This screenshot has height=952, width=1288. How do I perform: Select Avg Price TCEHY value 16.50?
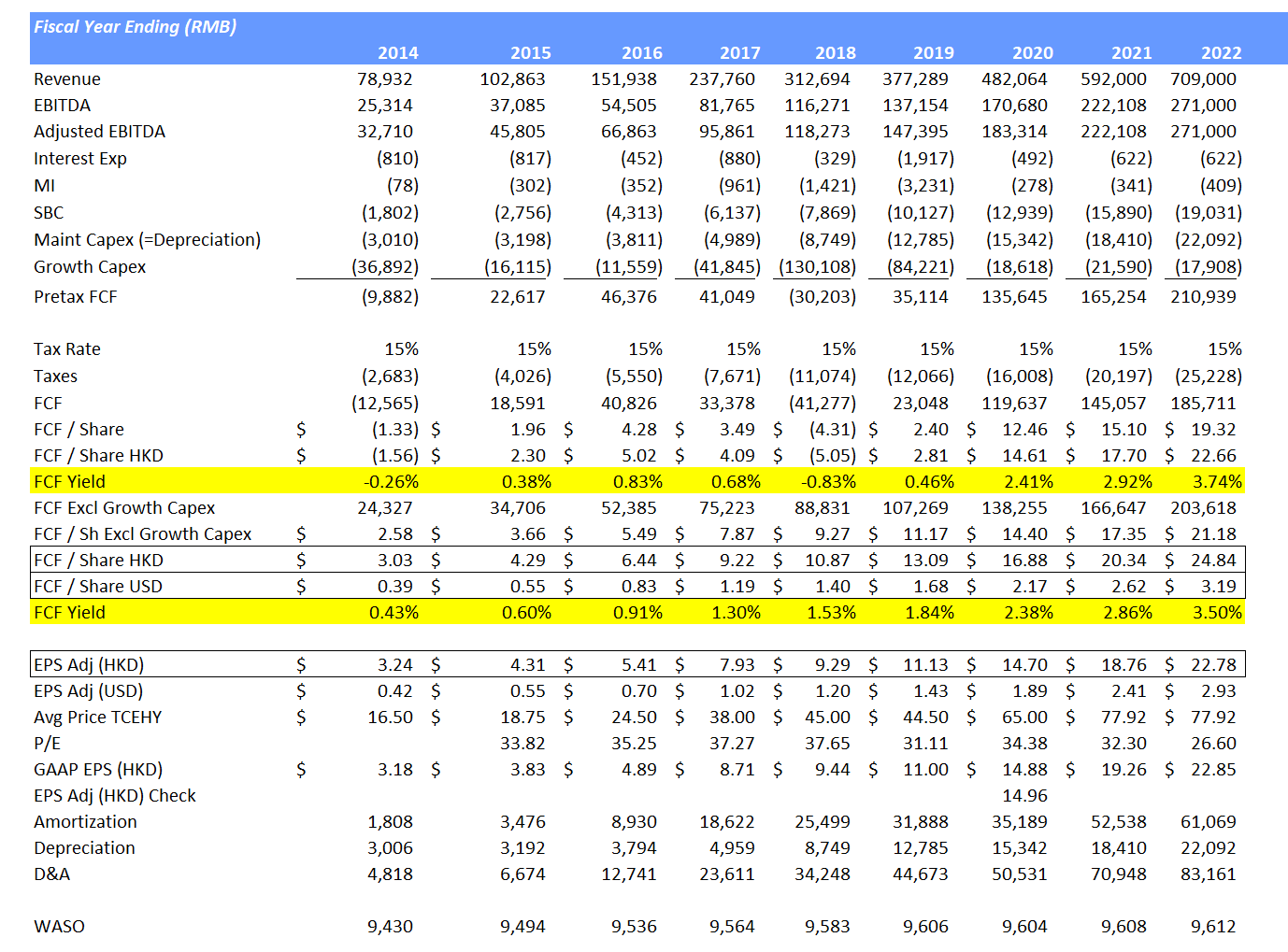coord(390,718)
